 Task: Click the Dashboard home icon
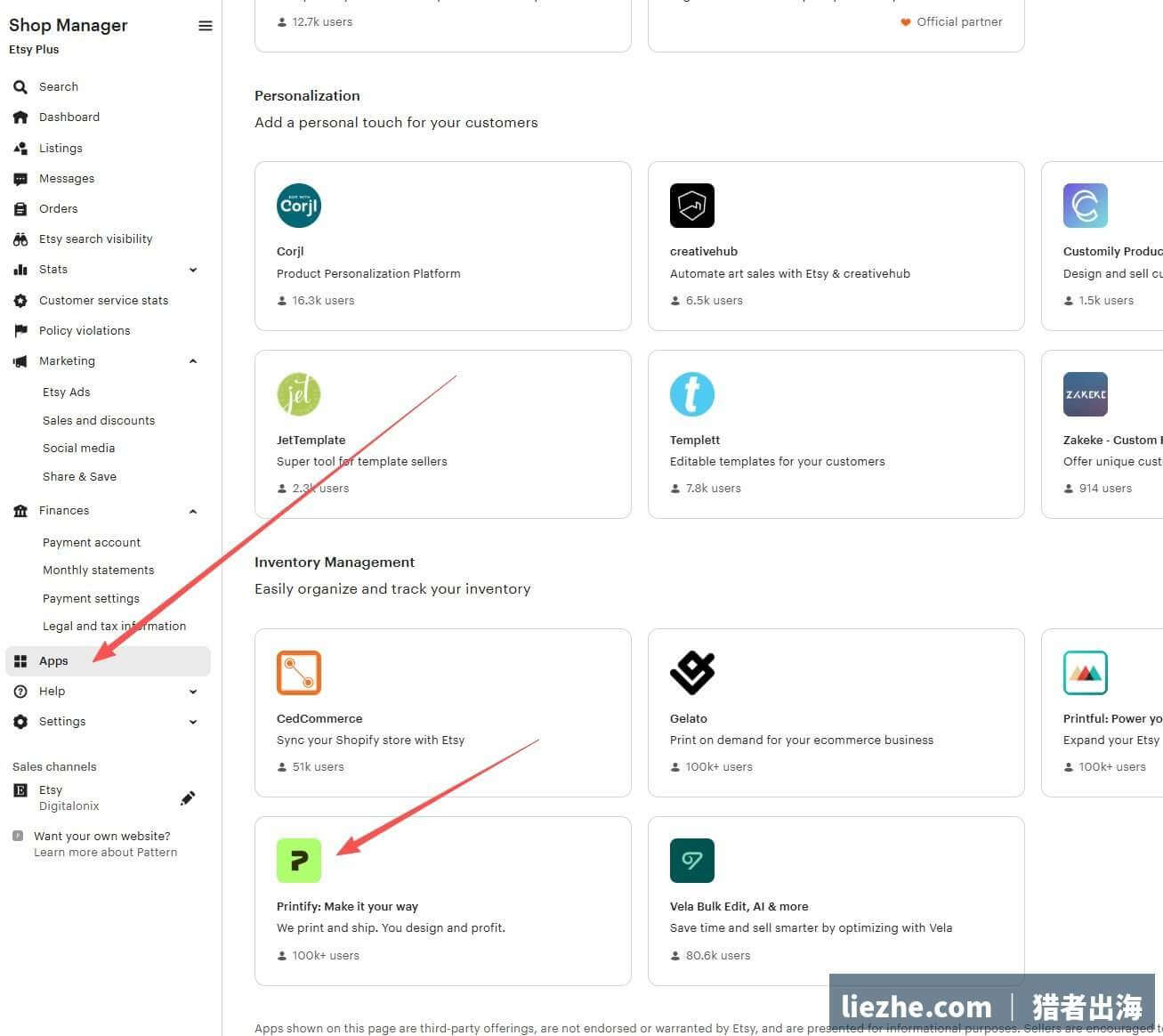(x=20, y=117)
